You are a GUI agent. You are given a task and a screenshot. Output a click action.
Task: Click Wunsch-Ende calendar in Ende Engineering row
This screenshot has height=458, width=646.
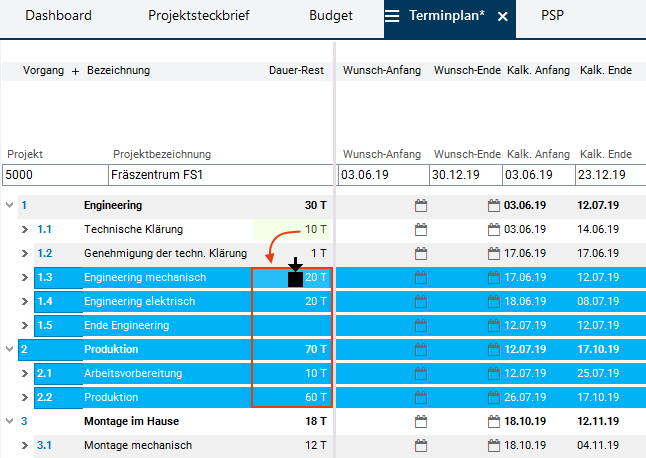click(x=493, y=326)
